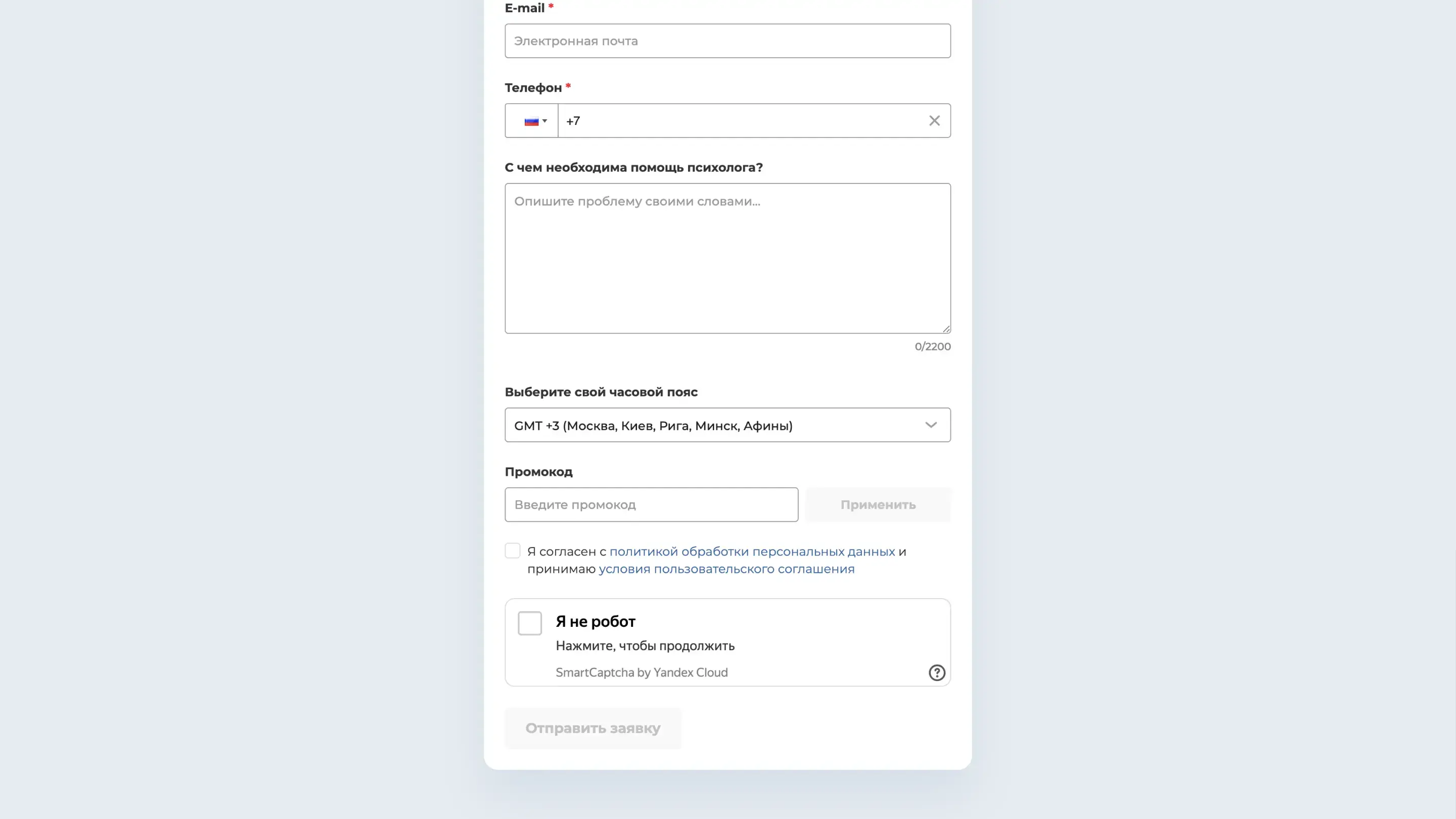Click into the phone number field
Viewport: 1456px width, 819px height.
pos(741,121)
